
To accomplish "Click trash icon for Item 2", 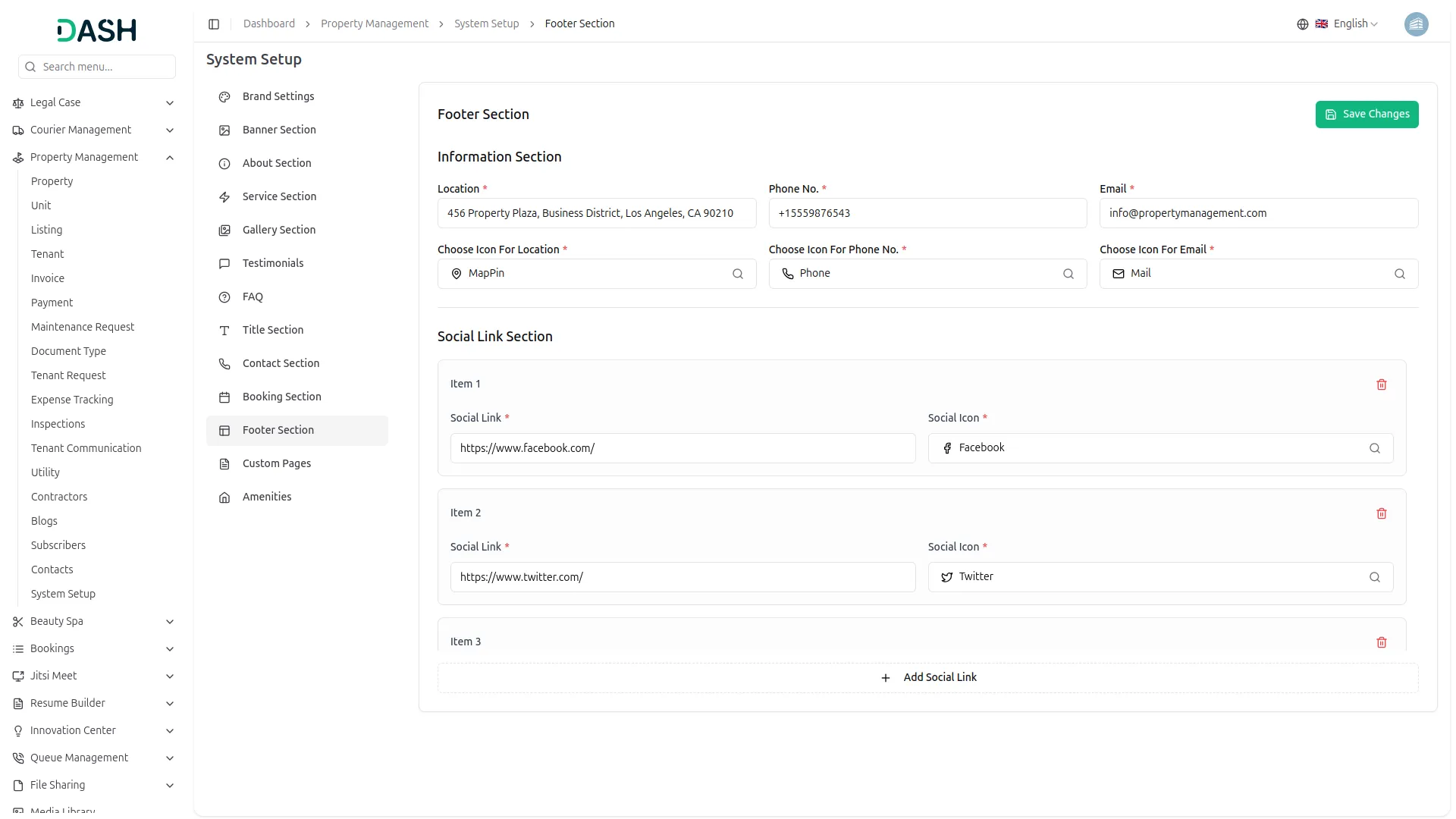I will pos(1381,513).
